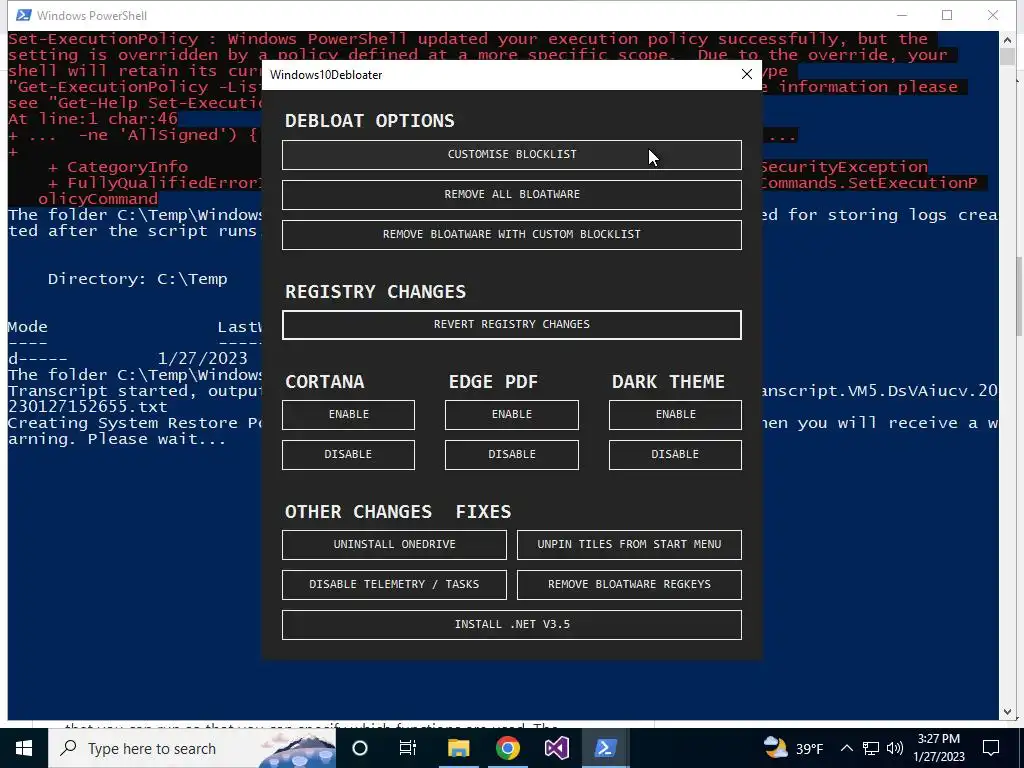Click Revert Registry Changes
Image resolution: width=1024 pixels, height=768 pixels.
pos(511,325)
